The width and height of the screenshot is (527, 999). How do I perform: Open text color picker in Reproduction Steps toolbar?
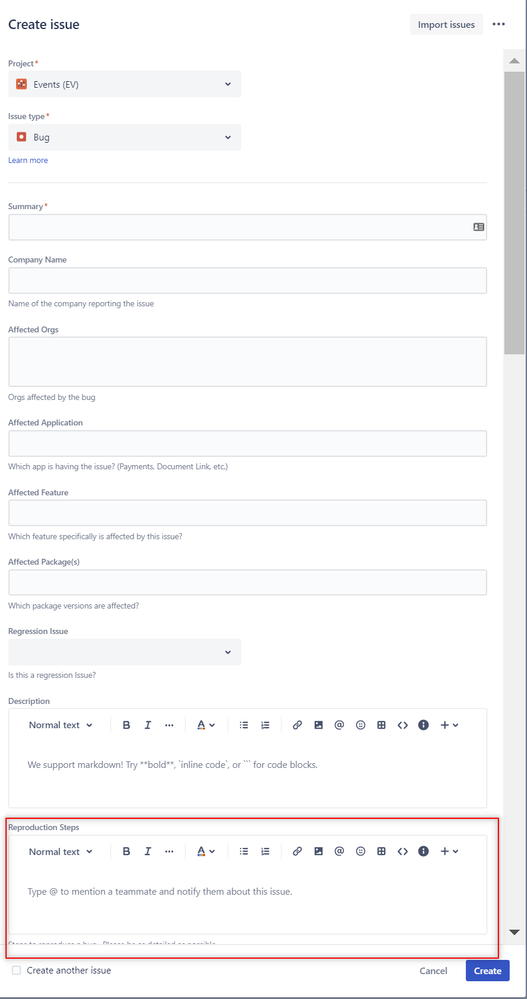(205, 851)
